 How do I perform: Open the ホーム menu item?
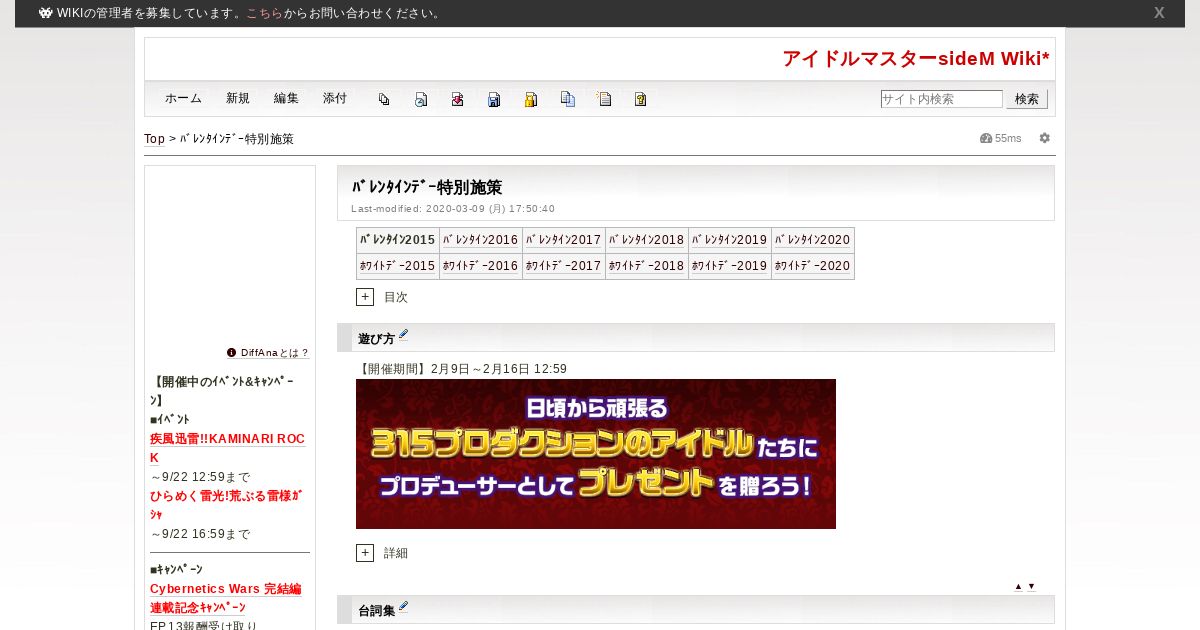point(183,99)
